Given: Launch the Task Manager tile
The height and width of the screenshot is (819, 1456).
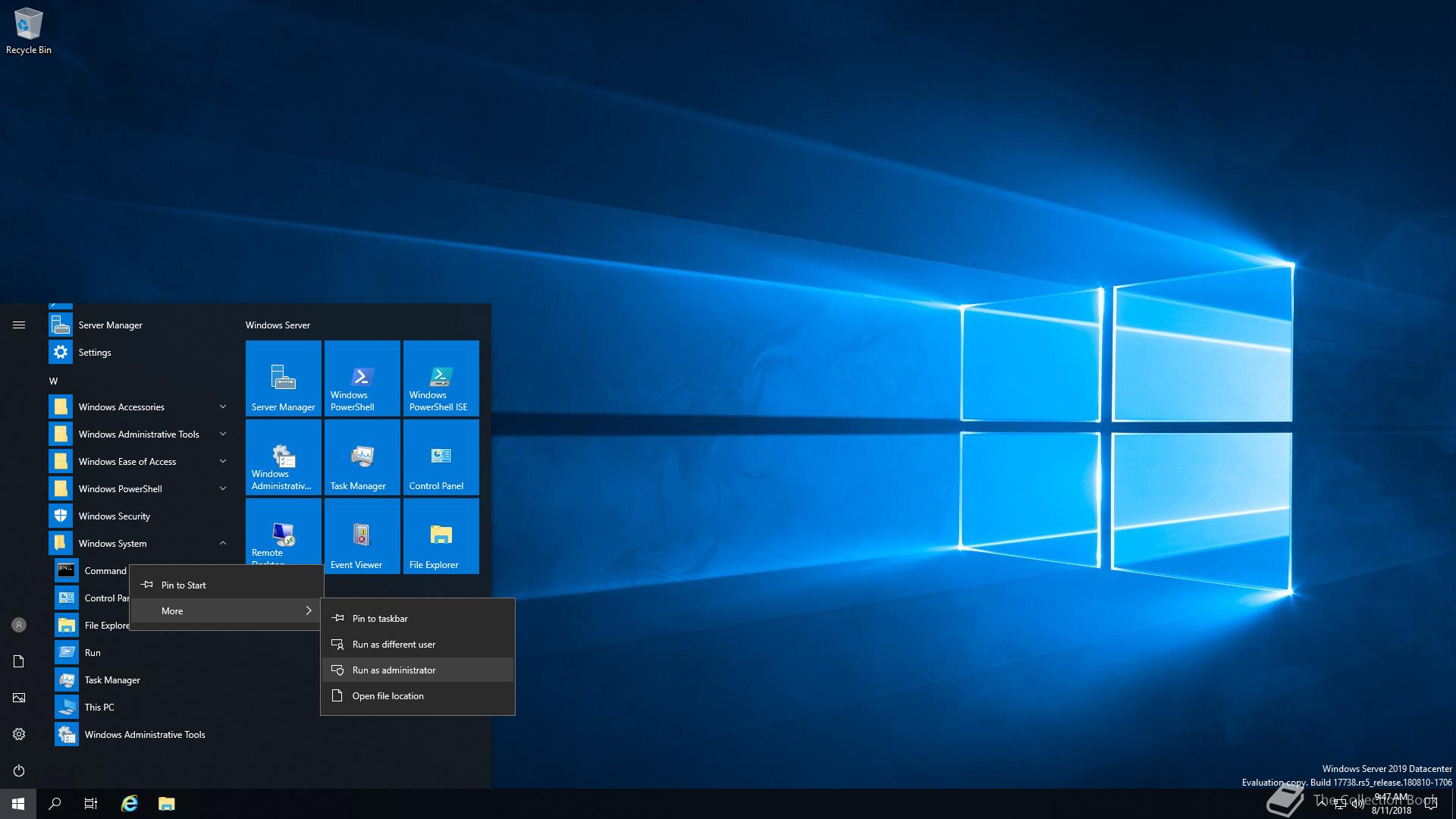Looking at the screenshot, I should pos(362,457).
